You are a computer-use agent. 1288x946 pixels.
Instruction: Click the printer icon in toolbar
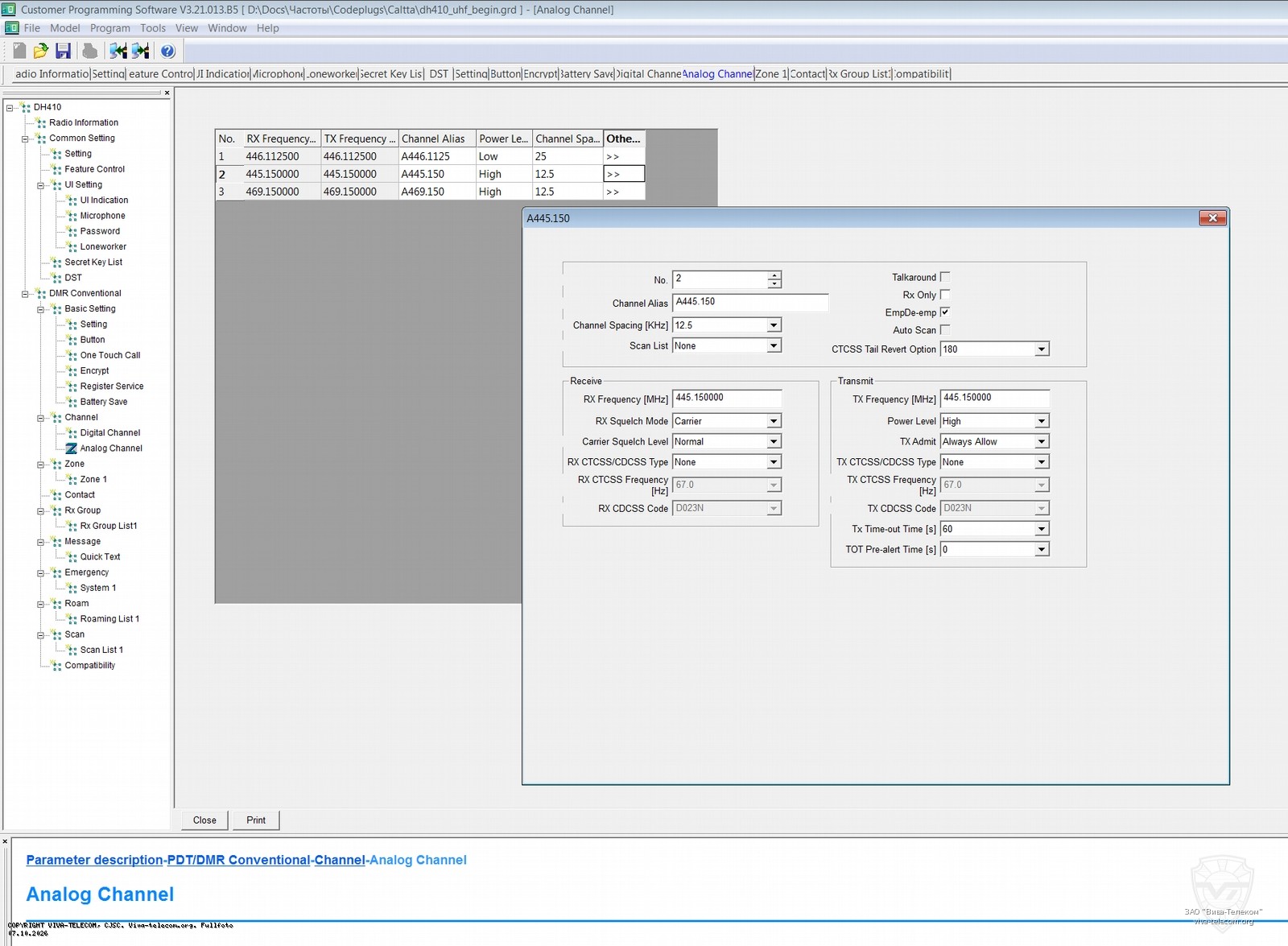point(89,51)
